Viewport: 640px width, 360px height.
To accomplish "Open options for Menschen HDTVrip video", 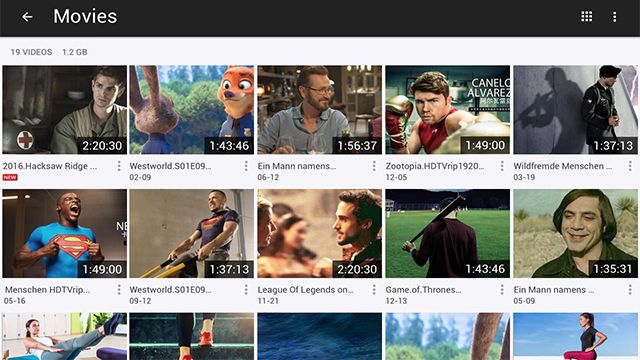I will tap(119, 289).
